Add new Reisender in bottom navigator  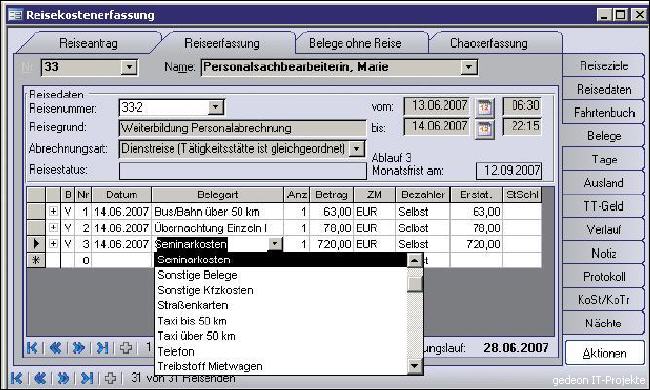(x=110, y=378)
